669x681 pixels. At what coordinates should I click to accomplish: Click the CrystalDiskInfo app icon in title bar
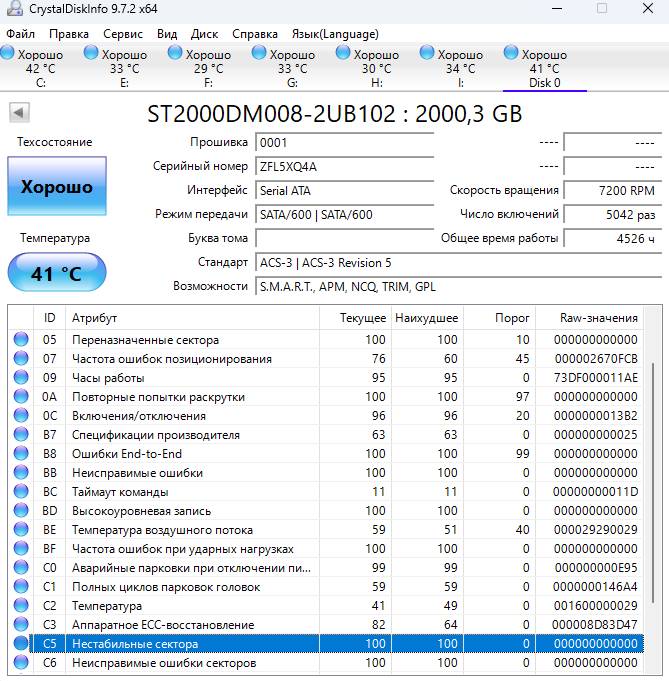coord(10,9)
